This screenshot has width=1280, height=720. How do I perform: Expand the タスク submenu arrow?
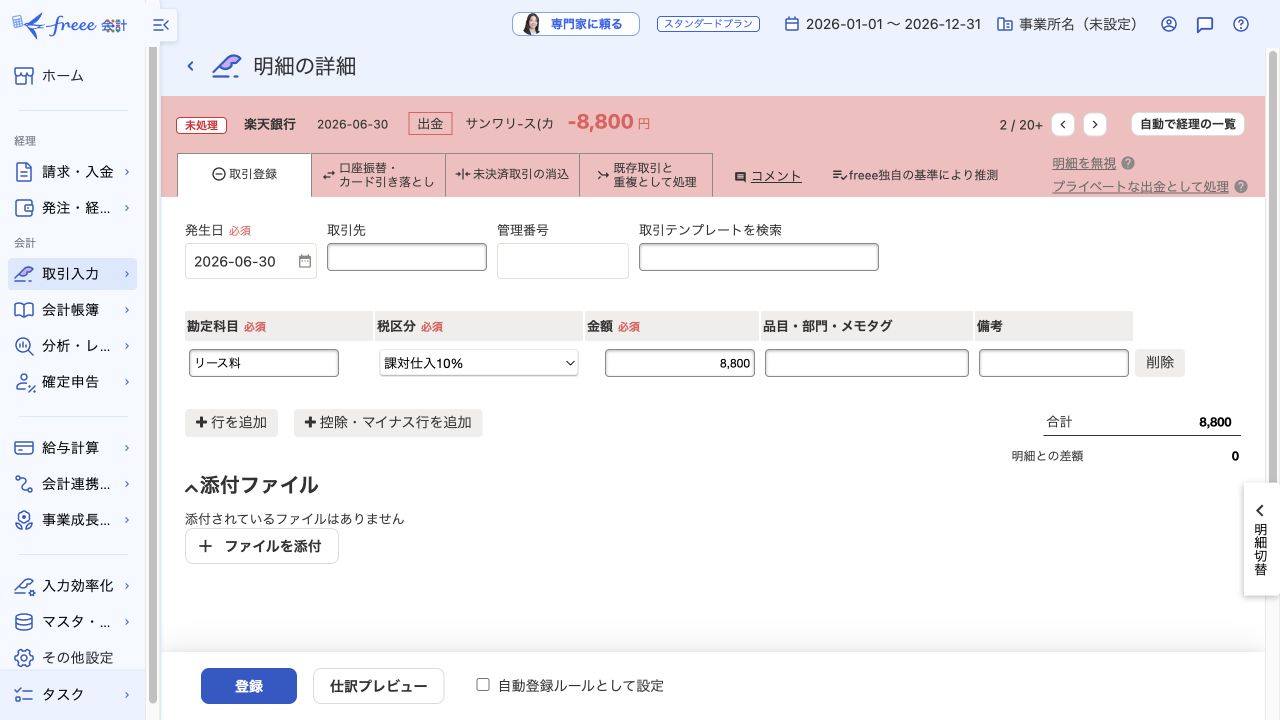pyautogui.click(x=127, y=694)
